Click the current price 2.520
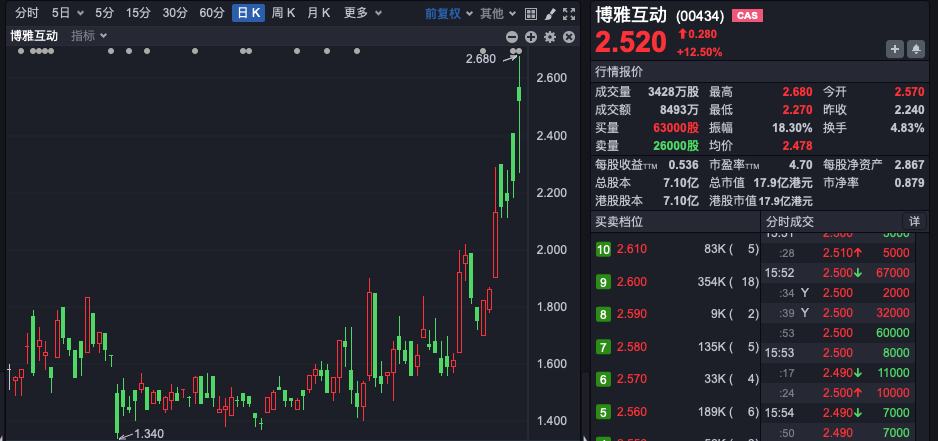938x441 pixels. 631,42
